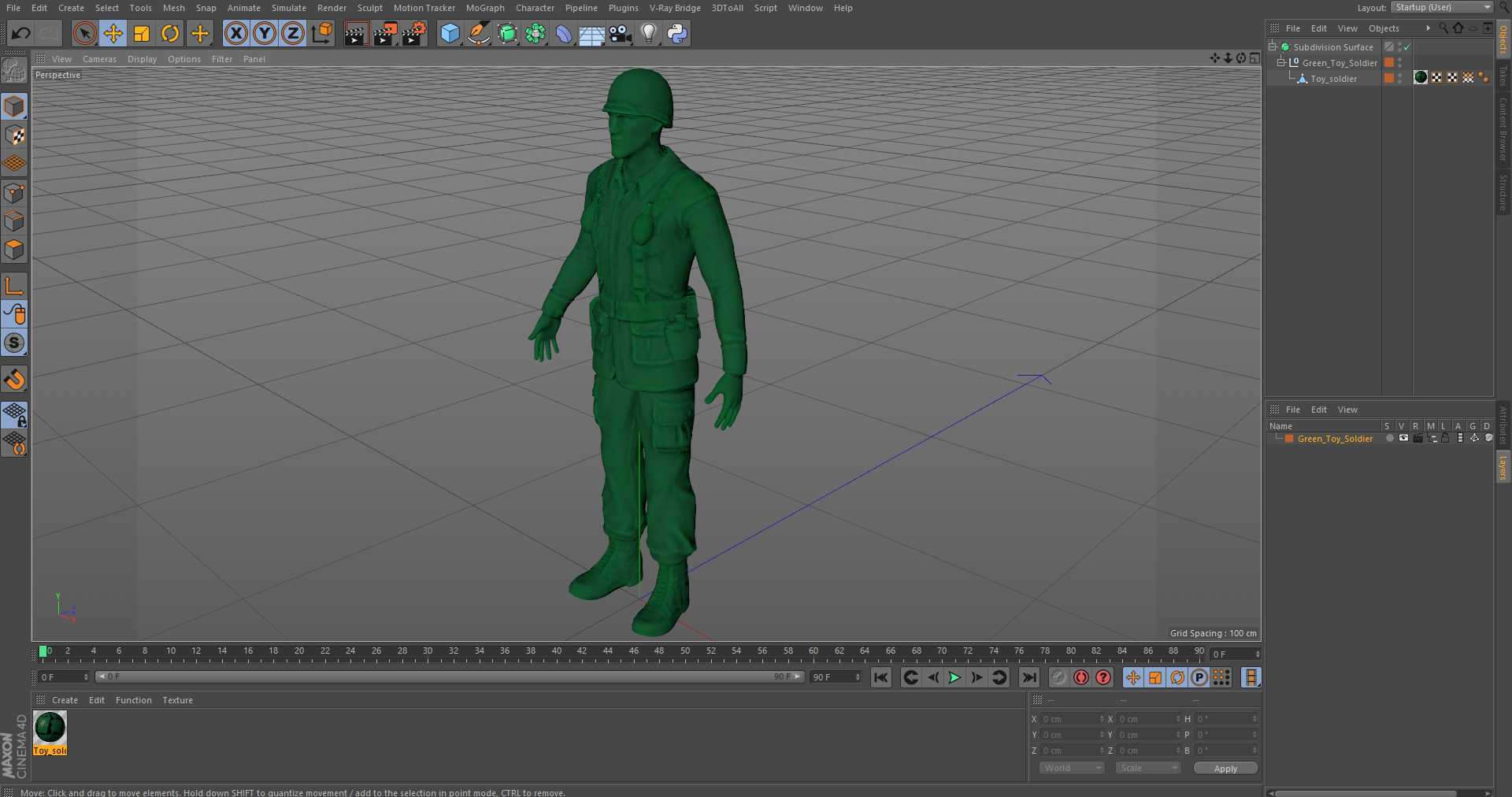Open viewport Cameras menu
This screenshot has width=1512, height=797.
coord(99,59)
